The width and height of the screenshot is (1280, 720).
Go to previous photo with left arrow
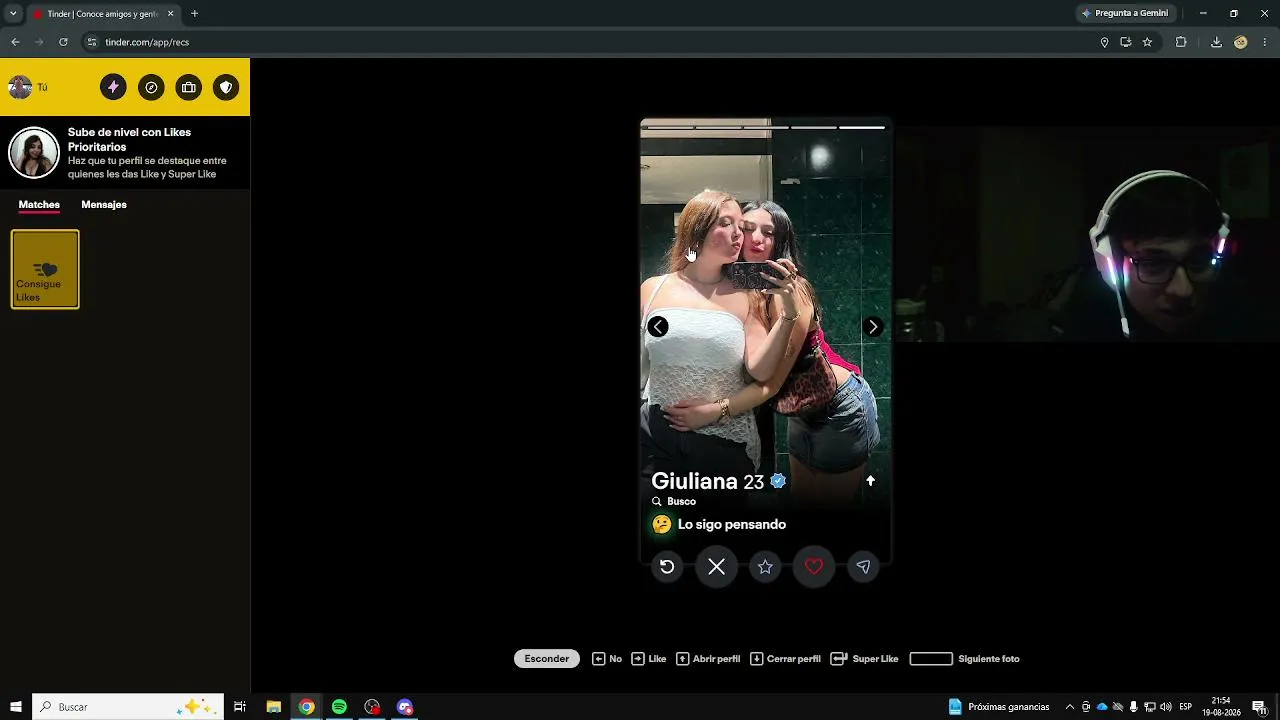coord(658,327)
